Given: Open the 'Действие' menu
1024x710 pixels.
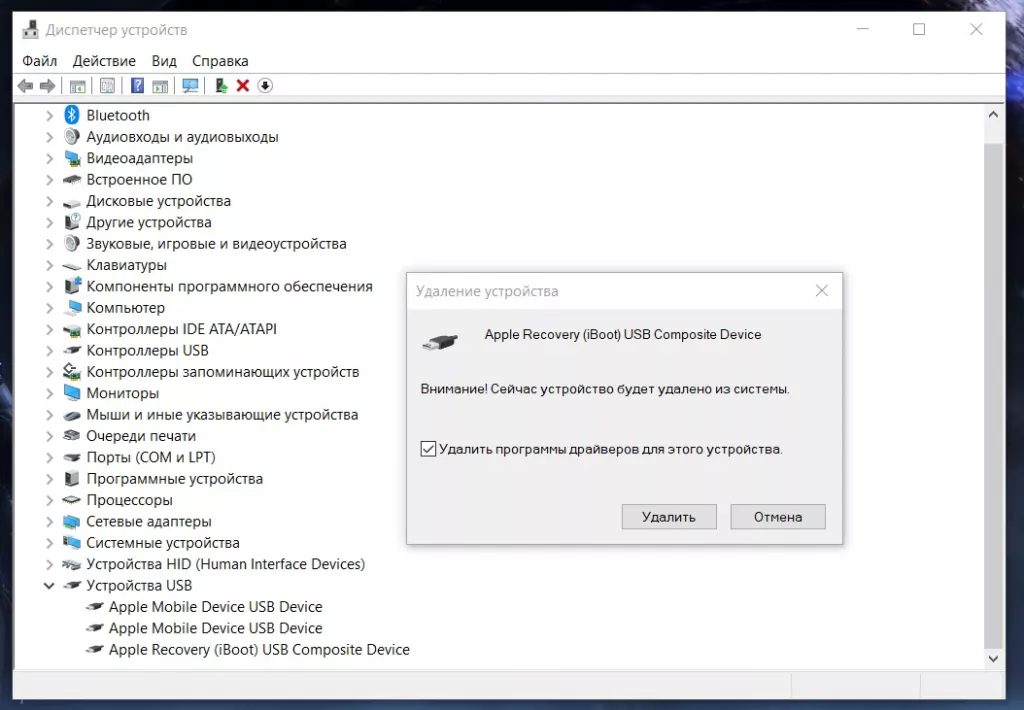Looking at the screenshot, I should click(x=104, y=61).
